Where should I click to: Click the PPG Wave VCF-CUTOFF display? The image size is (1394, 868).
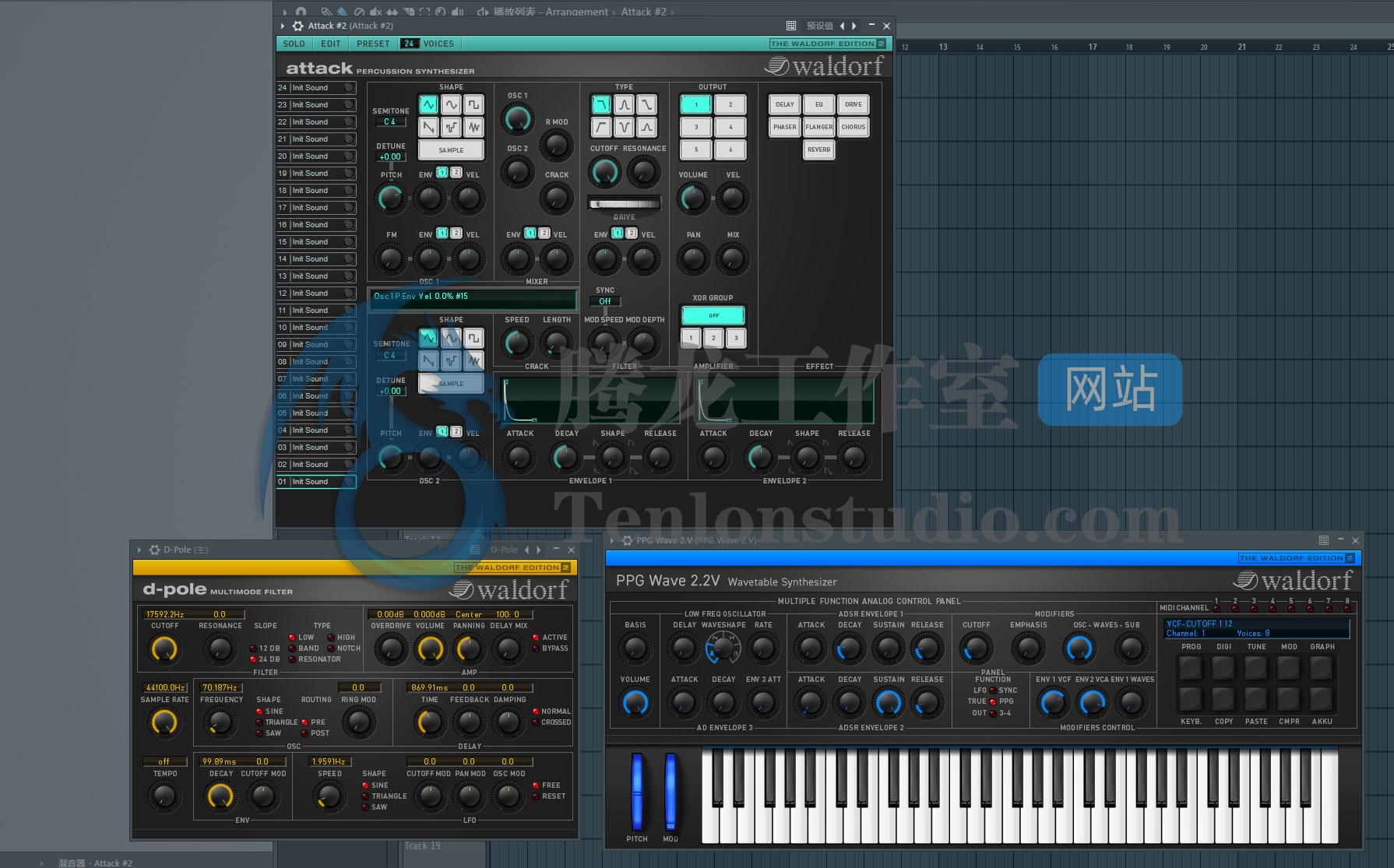[1256, 628]
